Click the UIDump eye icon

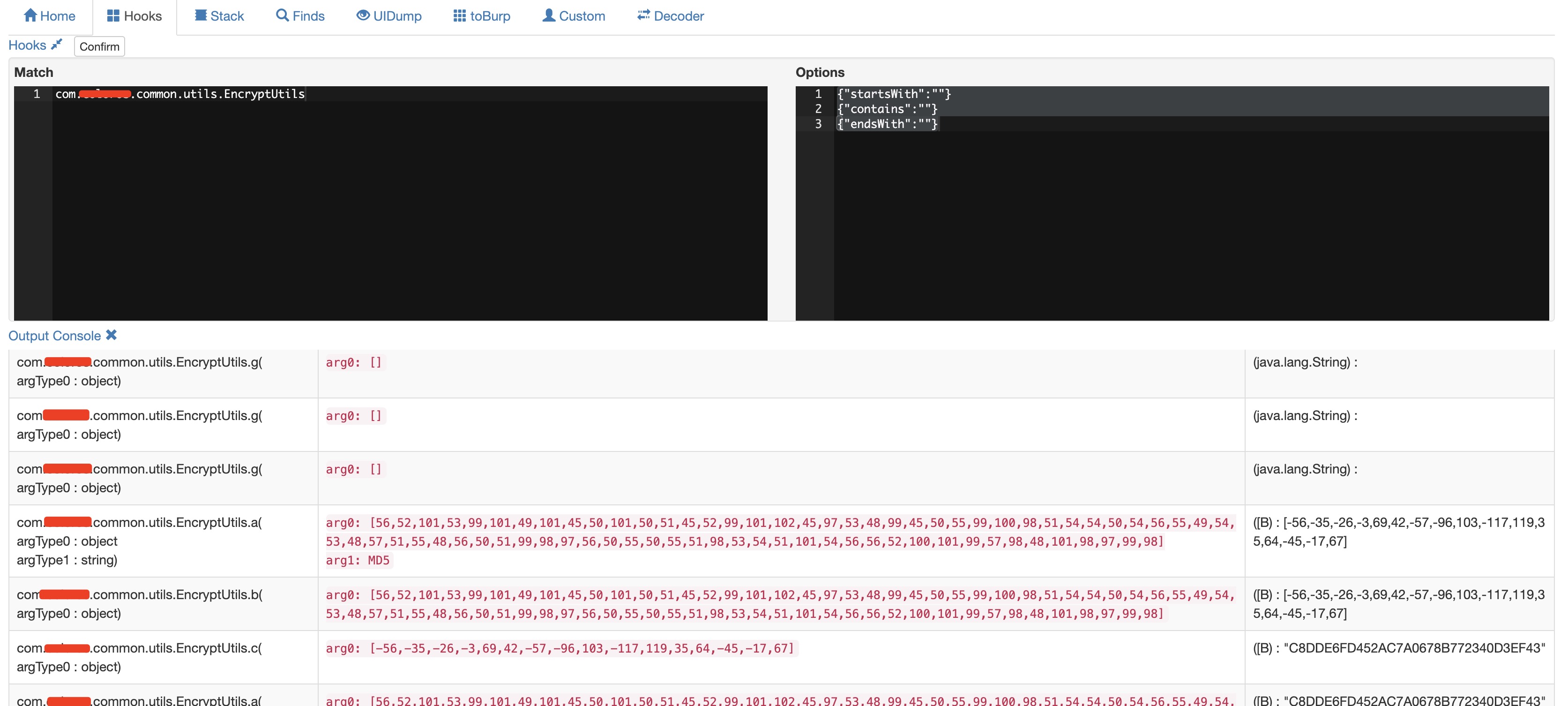363,15
